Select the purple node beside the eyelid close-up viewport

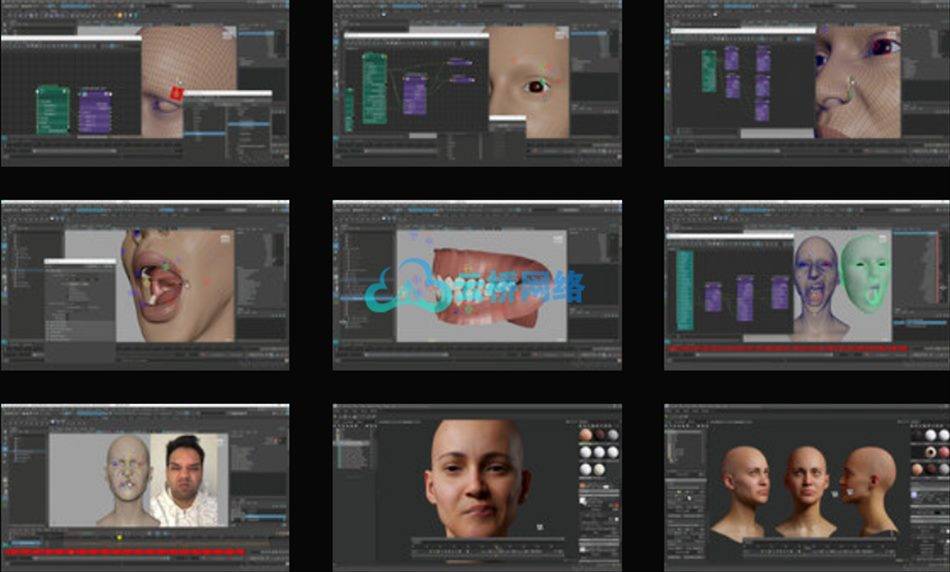[95, 111]
